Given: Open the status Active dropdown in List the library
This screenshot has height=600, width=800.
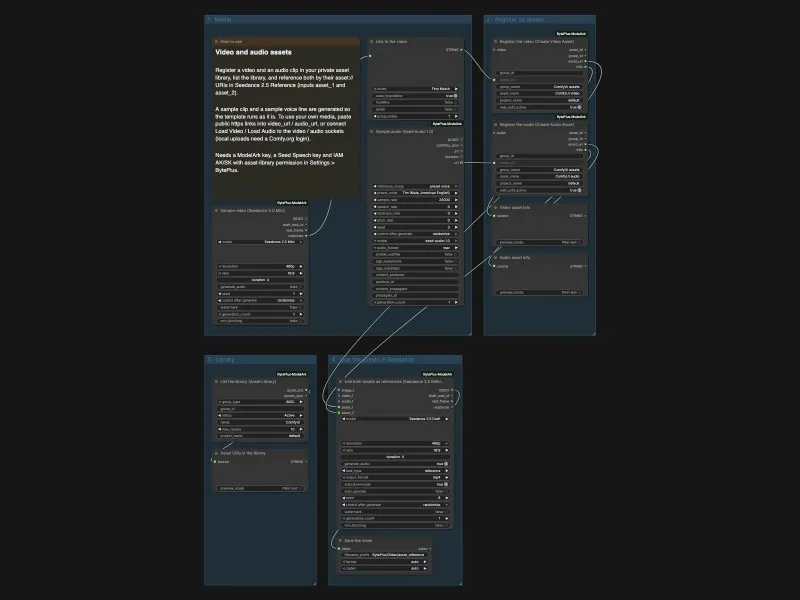Looking at the screenshot, I should click(260, 415).
